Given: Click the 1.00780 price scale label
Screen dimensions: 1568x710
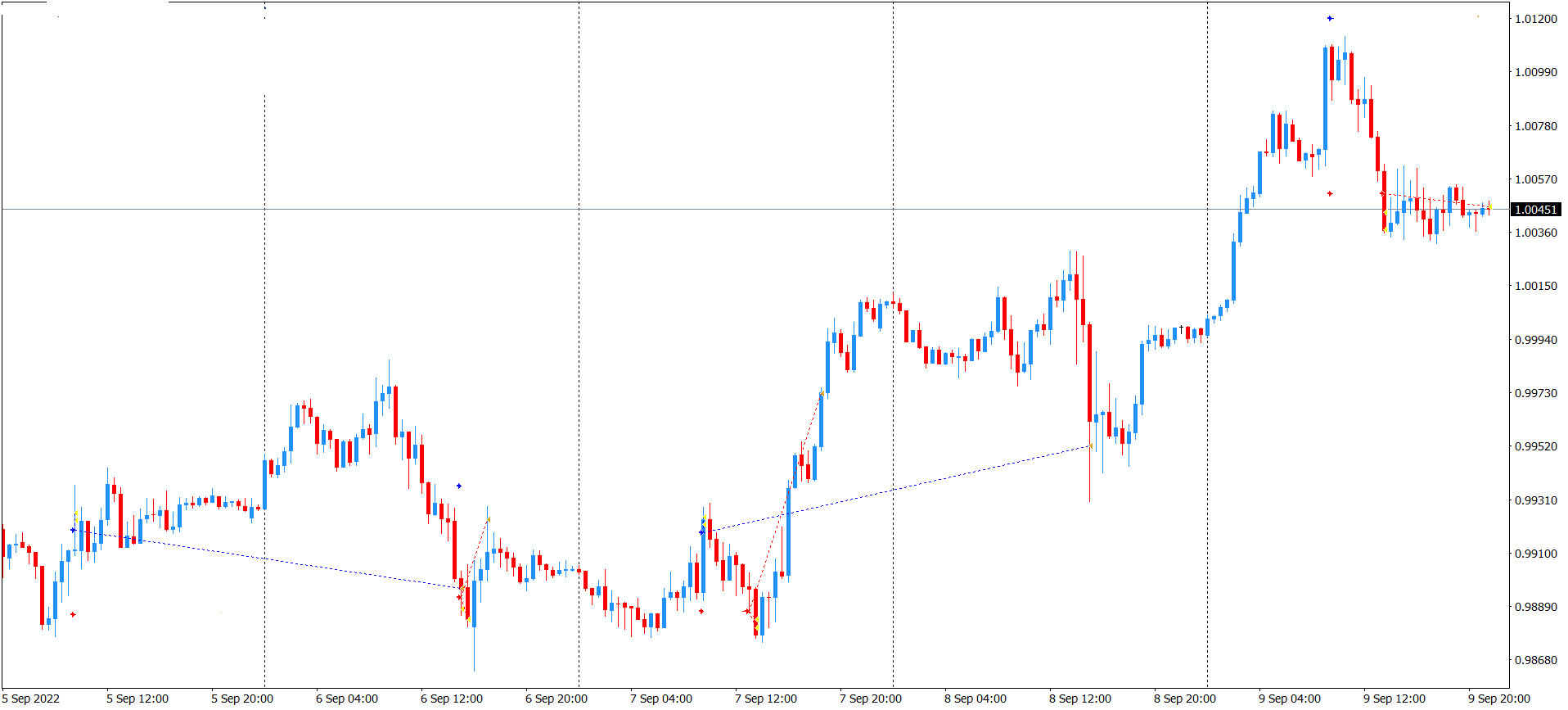Looking at the screenshot, I should point(1536,126).
